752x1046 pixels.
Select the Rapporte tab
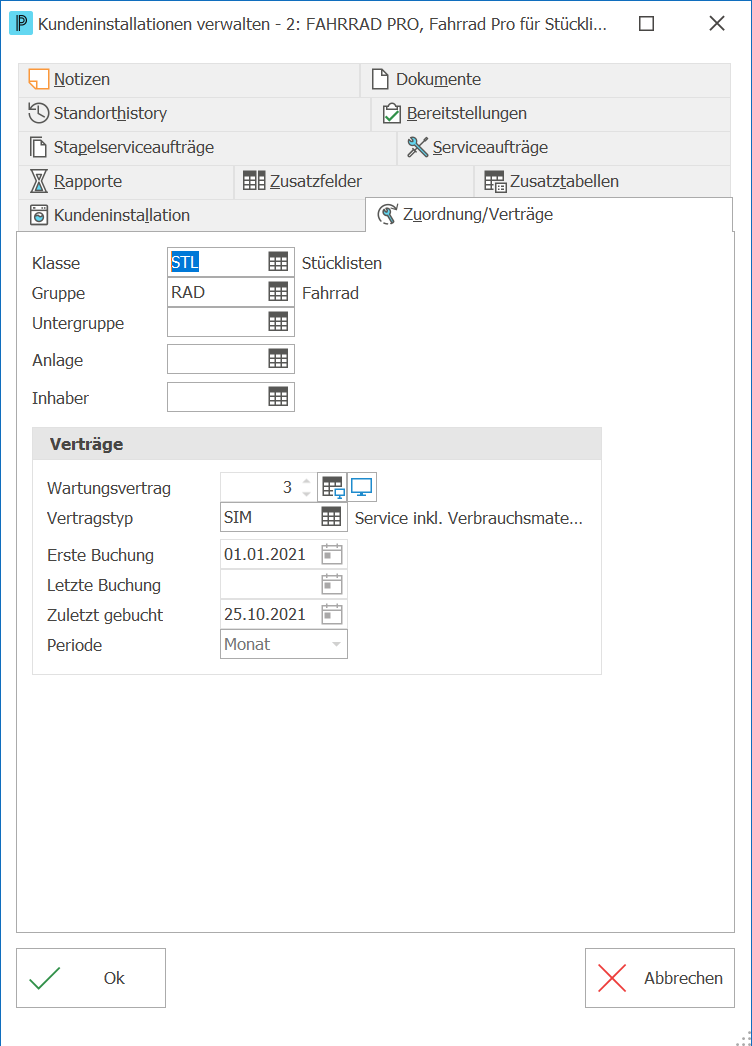[126, 181]
